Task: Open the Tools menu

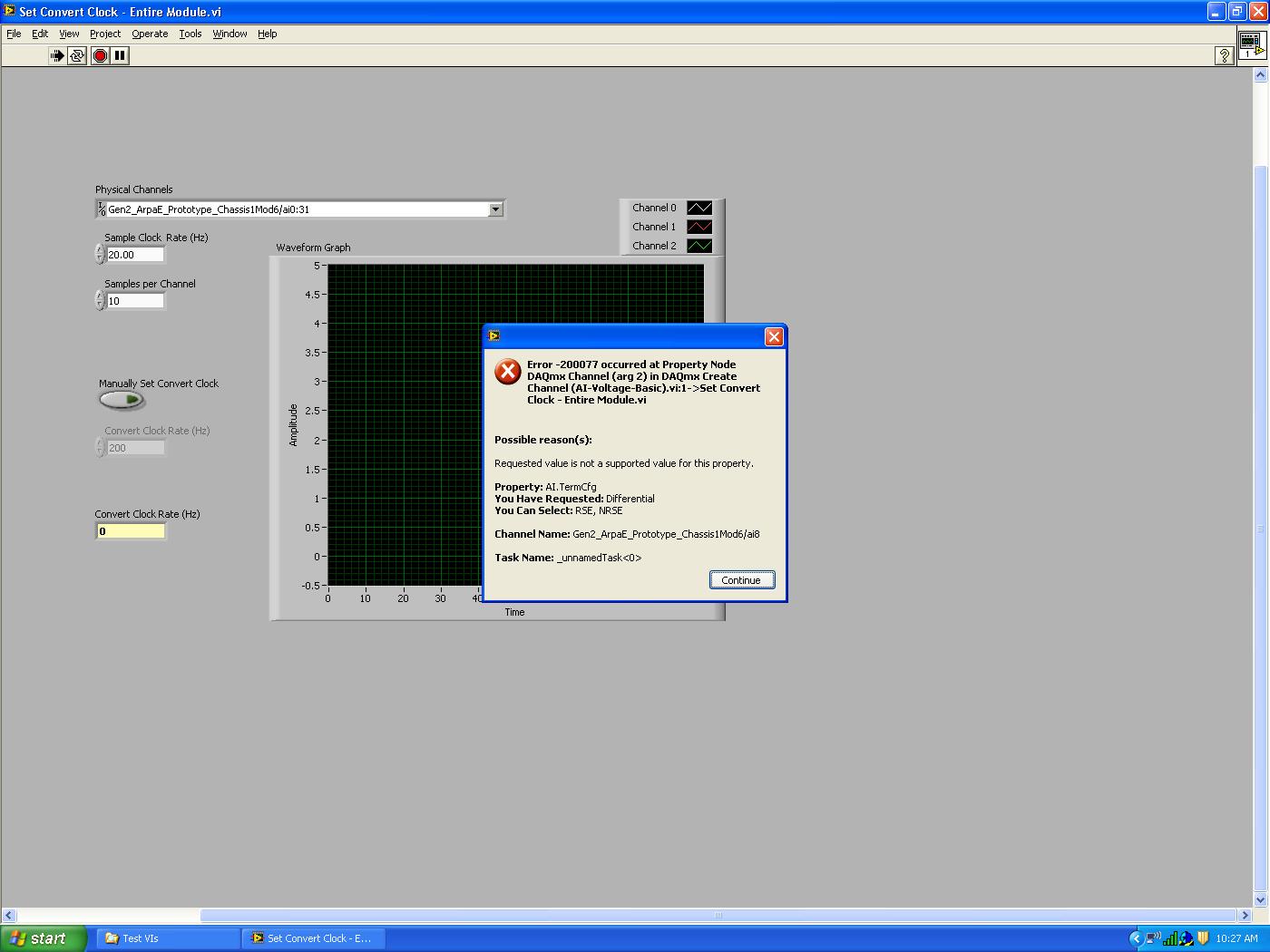Action: (x=190, y=34)
